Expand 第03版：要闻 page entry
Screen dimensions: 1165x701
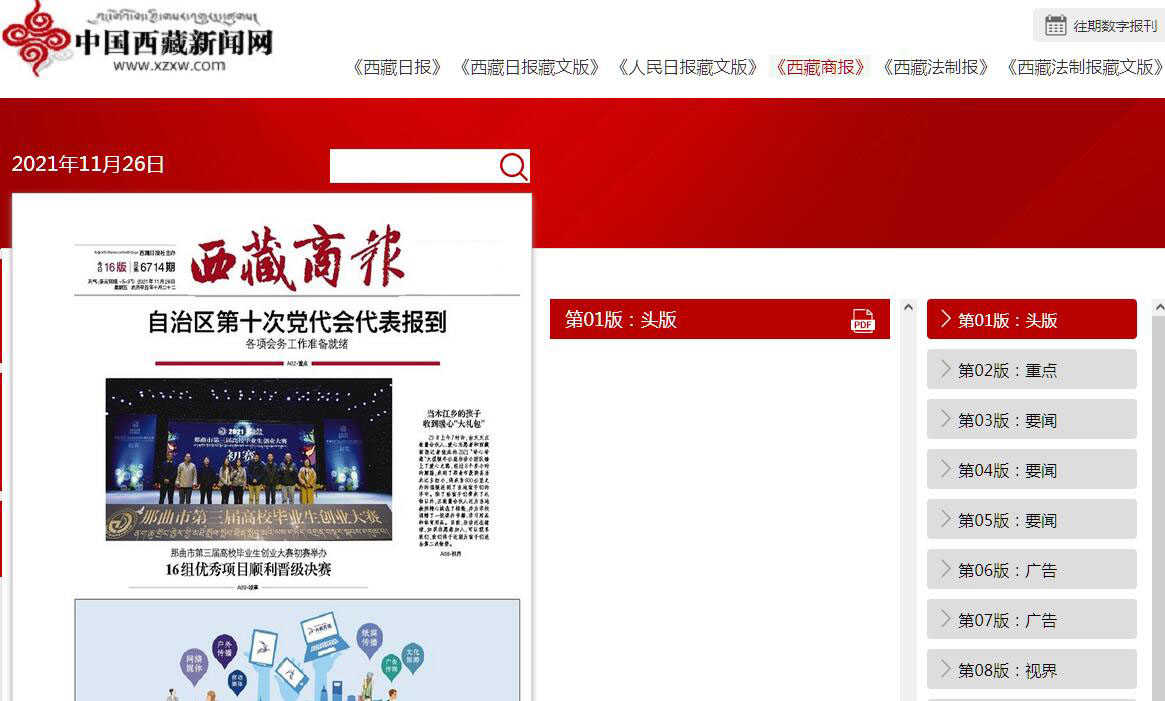coord(1031,420)
